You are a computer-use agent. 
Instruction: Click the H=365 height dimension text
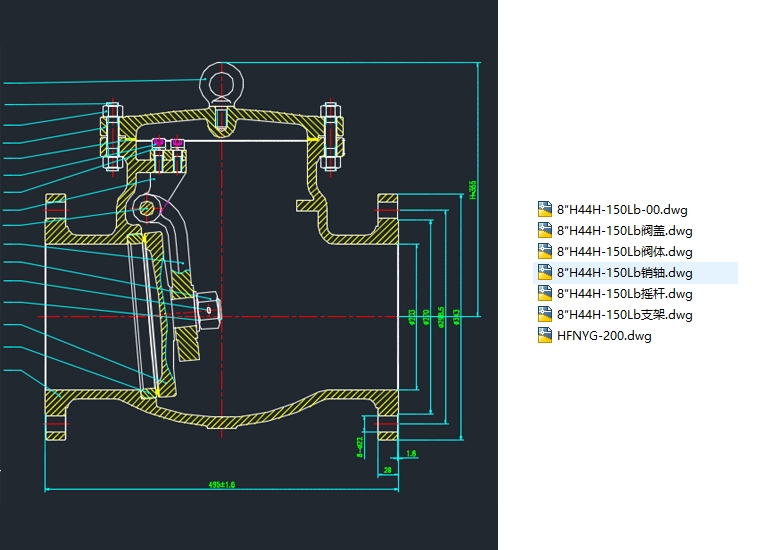(473, 190)
